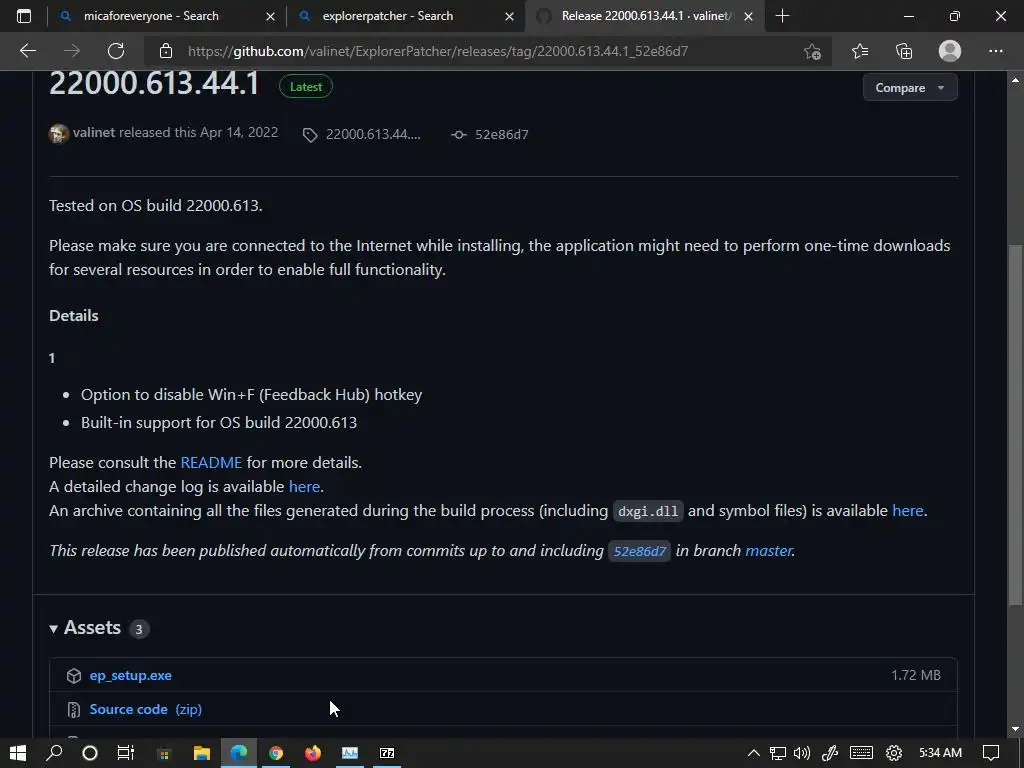This screenshot has width=1024, height=768.
Task: Open valinet user profile link
Action: pos(94,132)
